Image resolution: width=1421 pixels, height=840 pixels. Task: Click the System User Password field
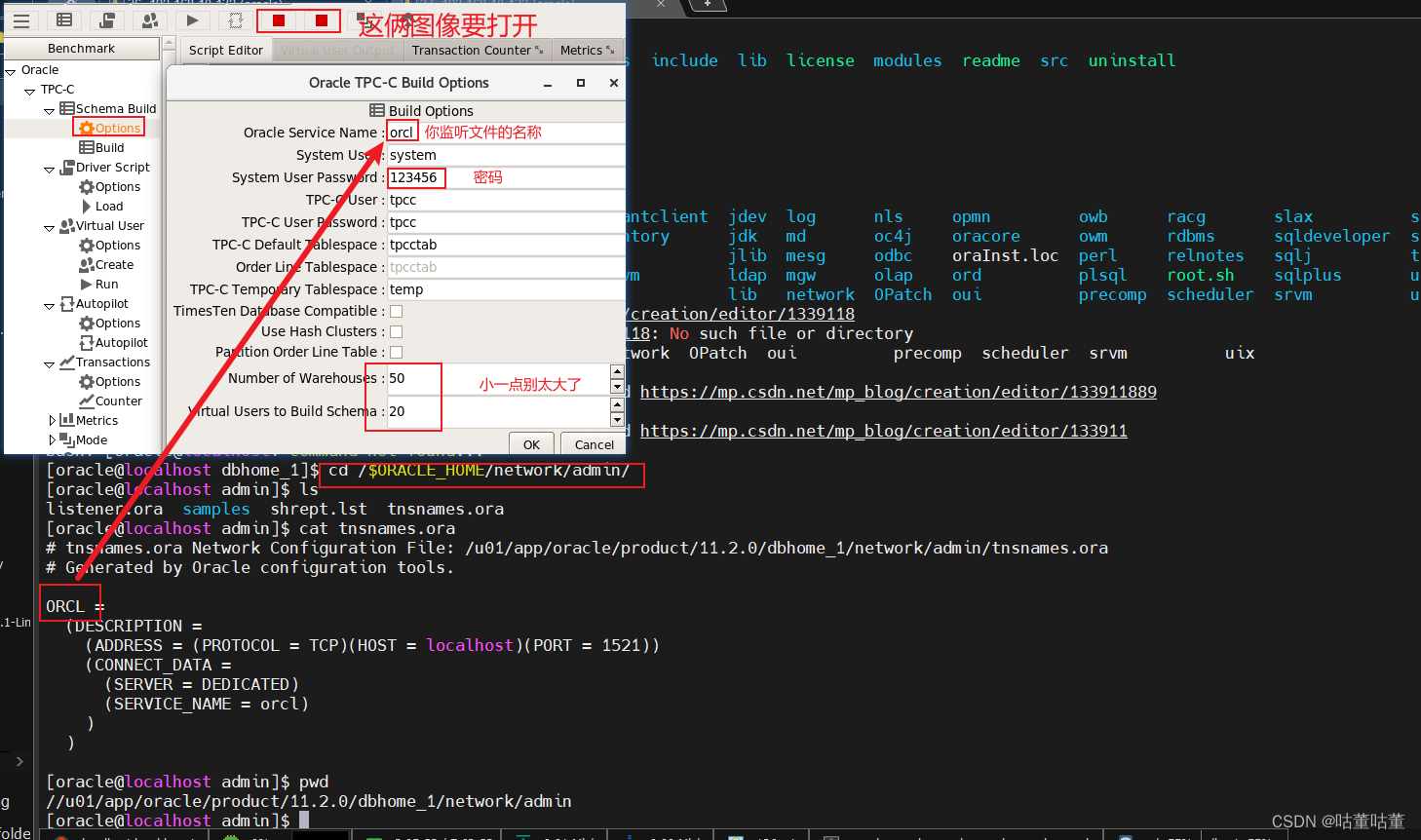click(x=416, y=177)
